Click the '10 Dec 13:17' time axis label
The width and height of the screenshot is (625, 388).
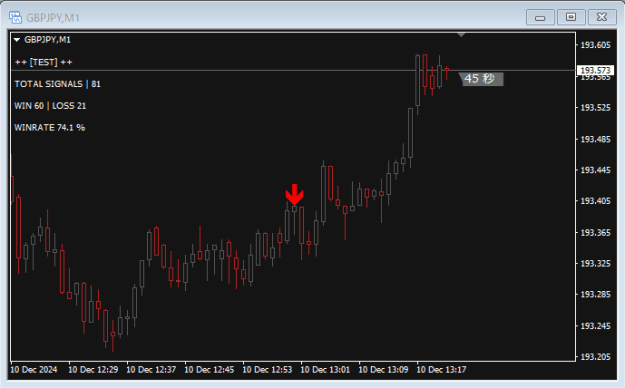(441, 370)
